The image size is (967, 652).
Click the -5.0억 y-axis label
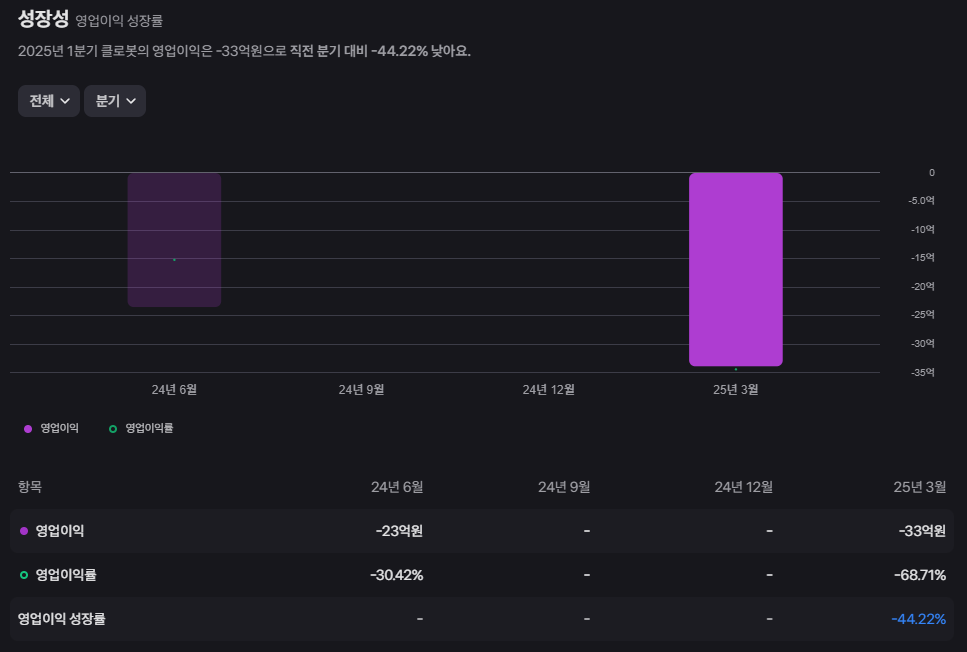[x=921, y=200]
